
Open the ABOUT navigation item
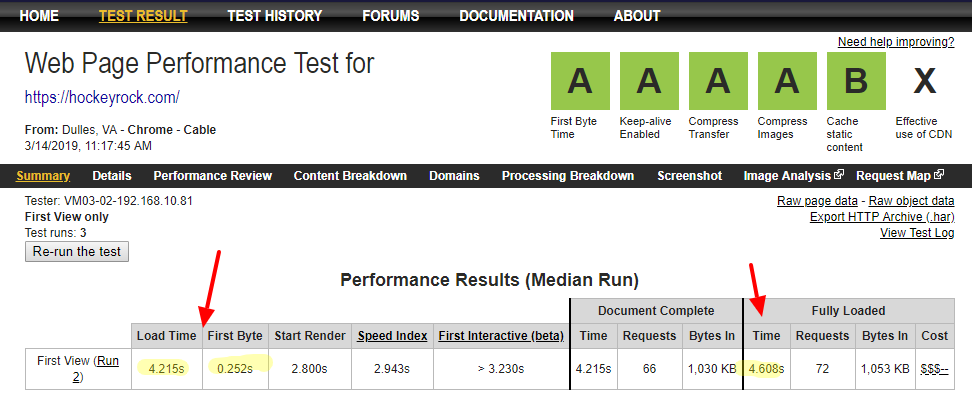(x=637, y=16)
